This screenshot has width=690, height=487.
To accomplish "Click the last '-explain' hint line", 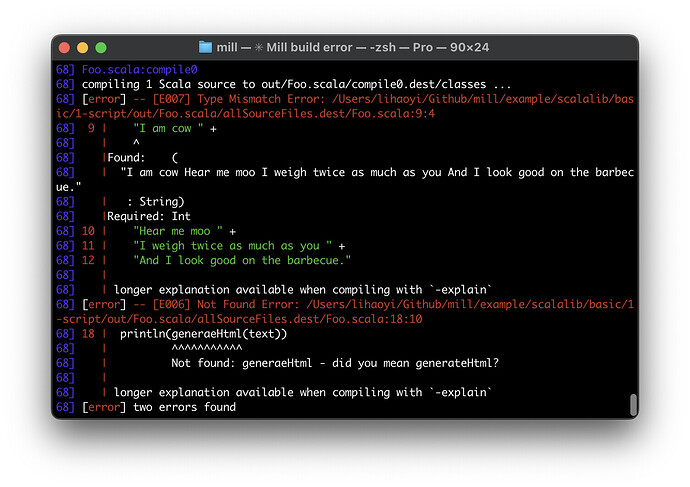I will click(x=303, y=392).
